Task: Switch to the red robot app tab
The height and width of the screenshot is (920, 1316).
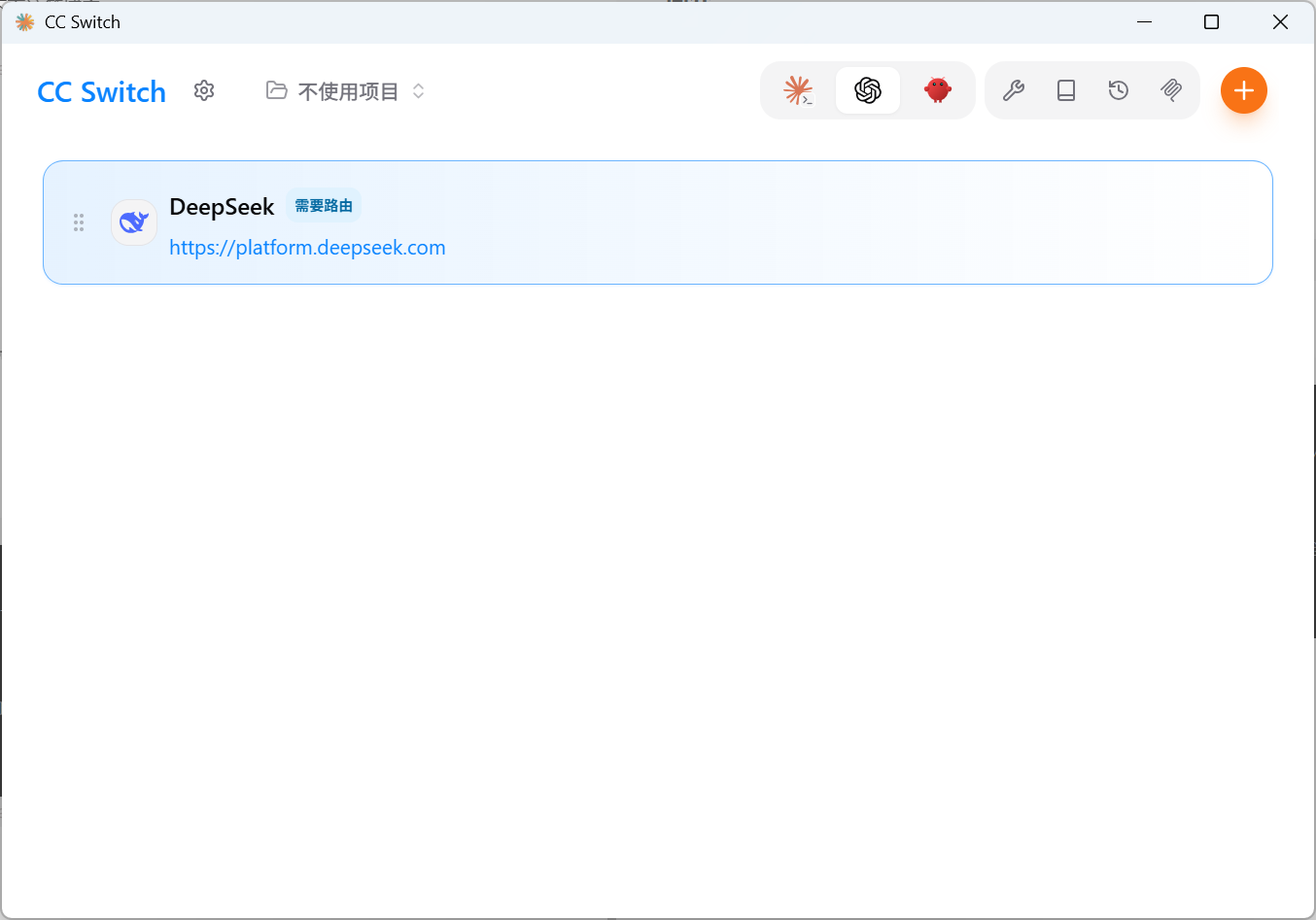Action: tap(938, 90)
